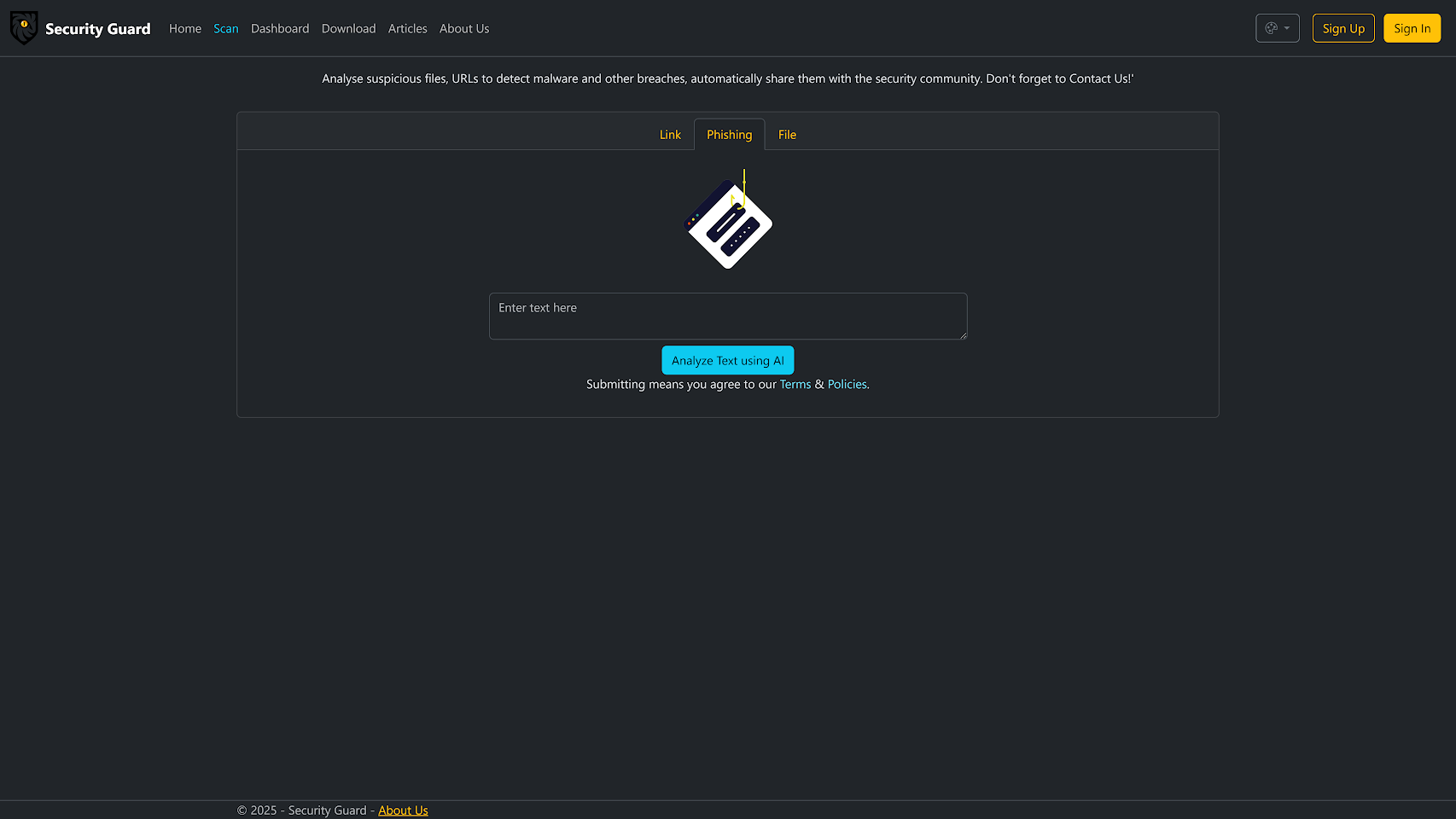
Task: Select the Phishing tab
Action: (x=729, y=135)
